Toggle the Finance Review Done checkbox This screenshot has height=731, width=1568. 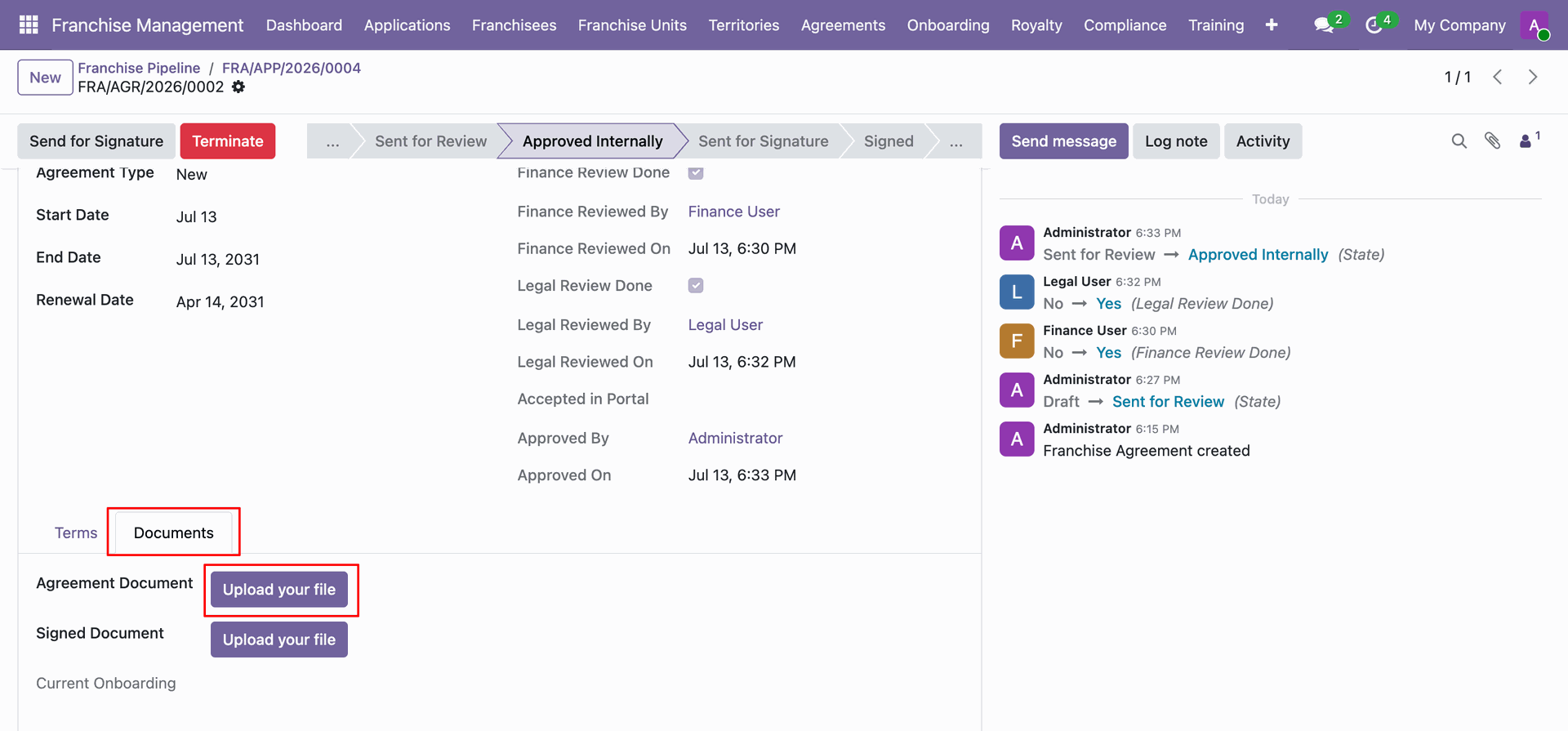coord(696,172)
